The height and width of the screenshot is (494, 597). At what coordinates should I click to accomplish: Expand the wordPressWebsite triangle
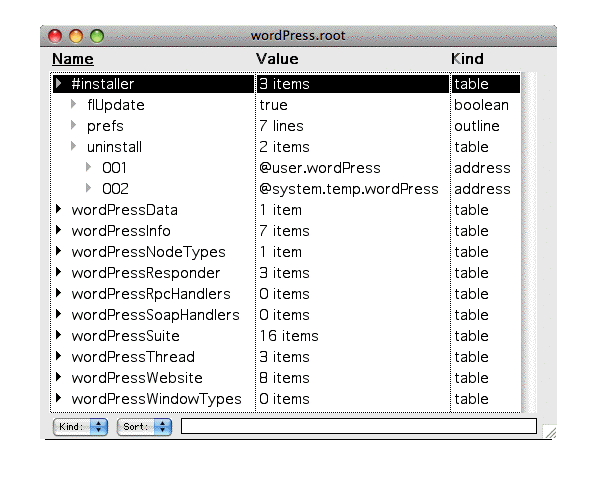click(59, 377)
